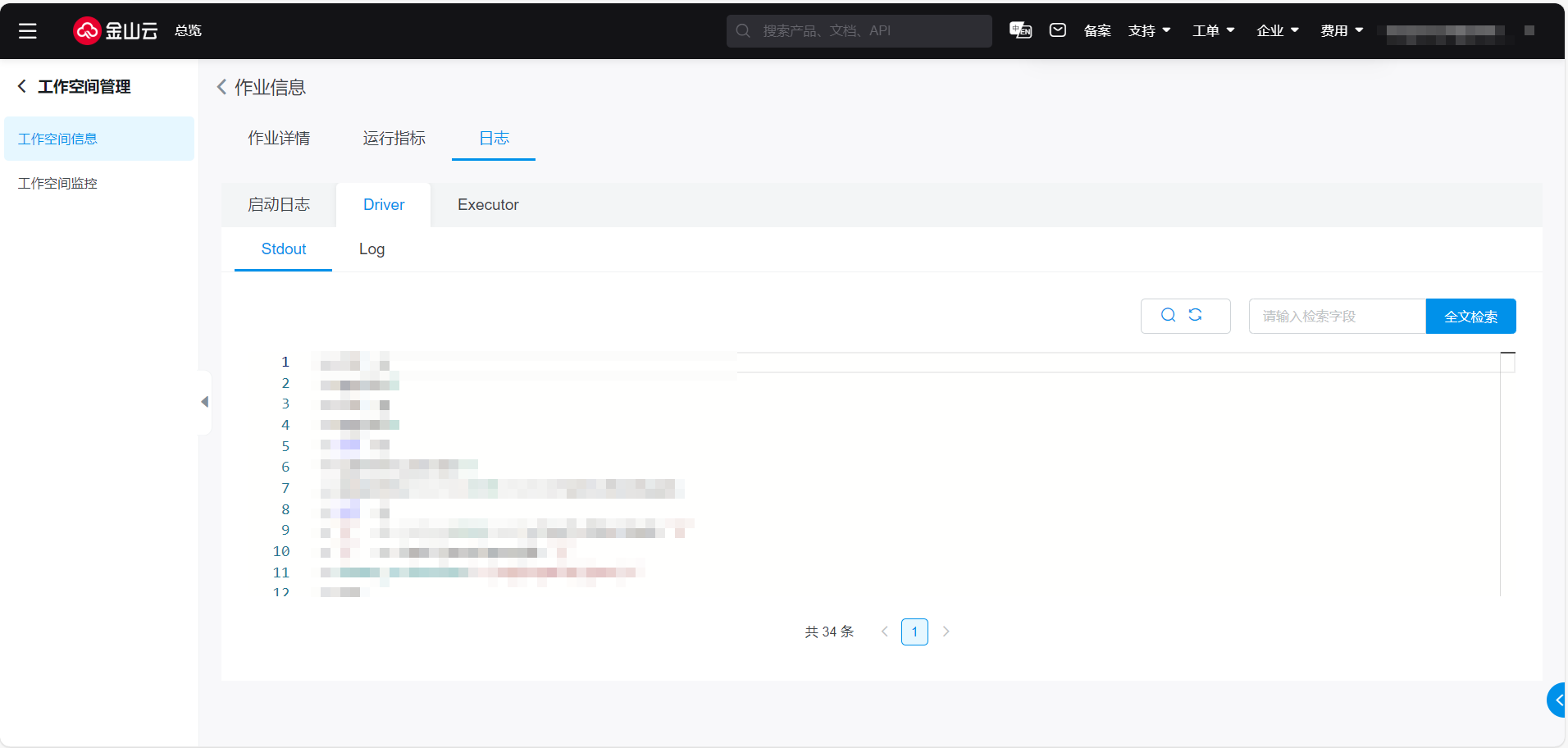Switch to the 运行指标 tab
This screenshot has width=1568, height=748.
tap(394, 138)
